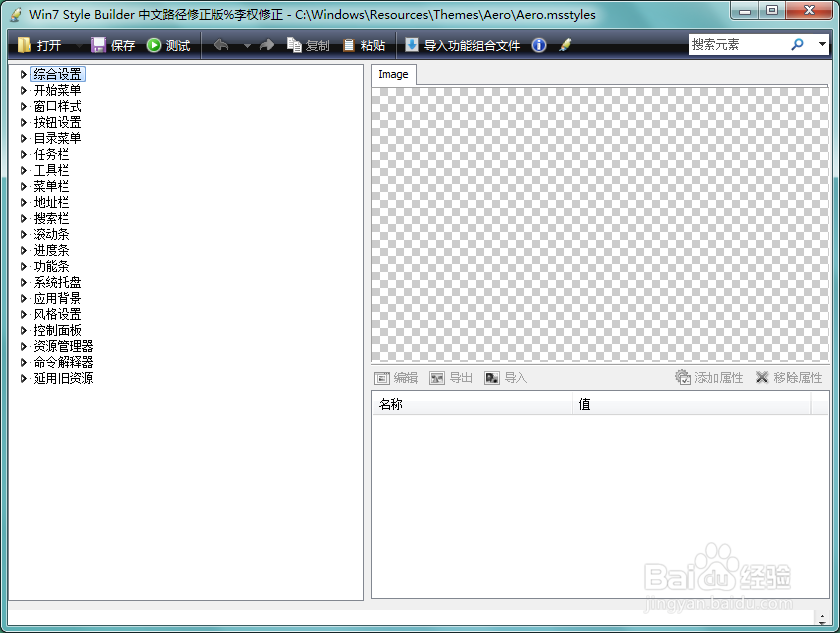Save the style with 保存
This screenshot has height=633, width=840.
point(112,46)
